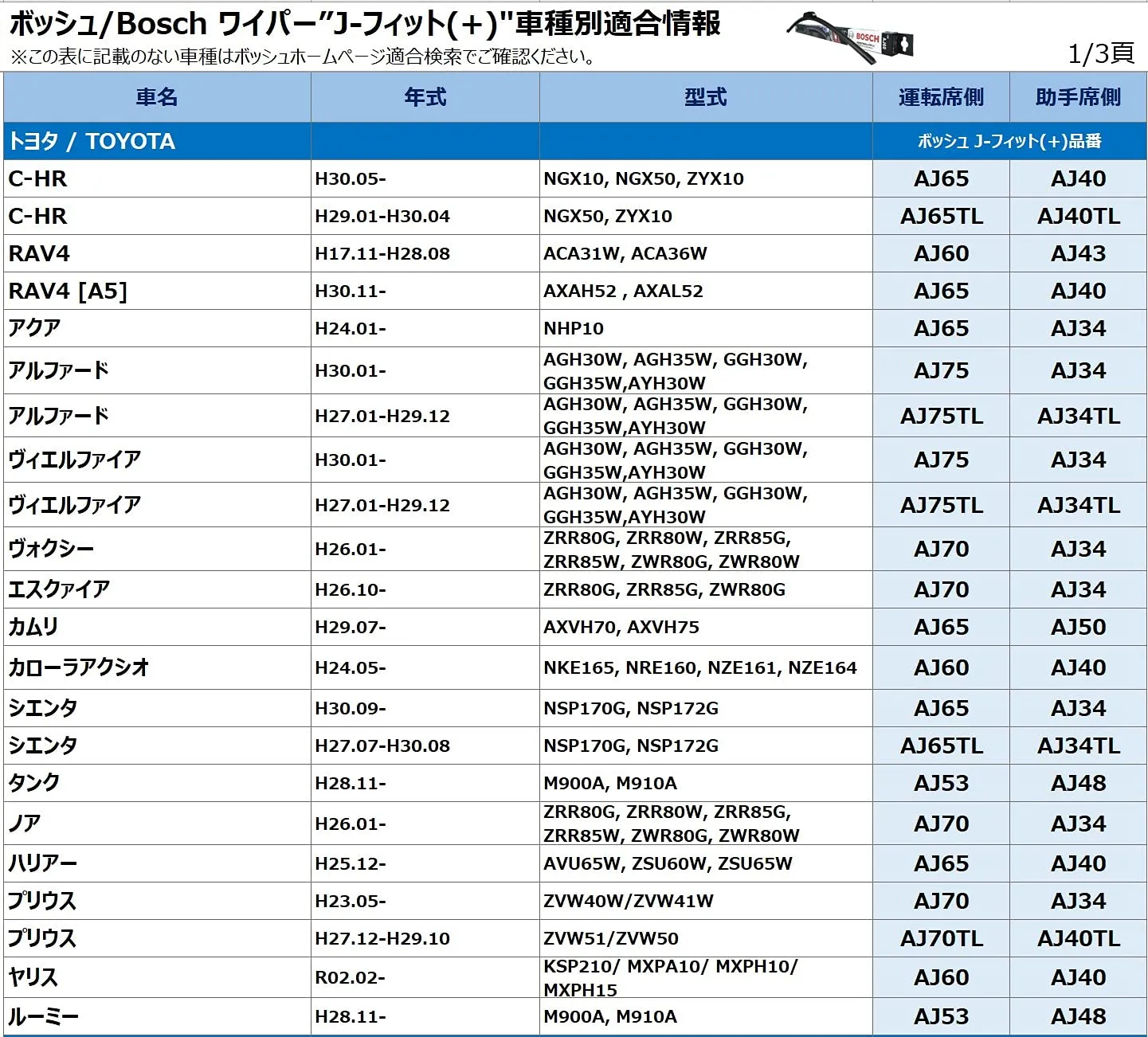
Task: Click the 車名 column header
Action: (x=157, y=97)
